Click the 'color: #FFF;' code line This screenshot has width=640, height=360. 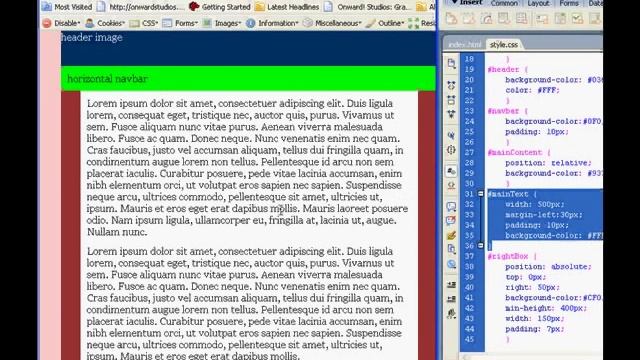pos(532,90)
